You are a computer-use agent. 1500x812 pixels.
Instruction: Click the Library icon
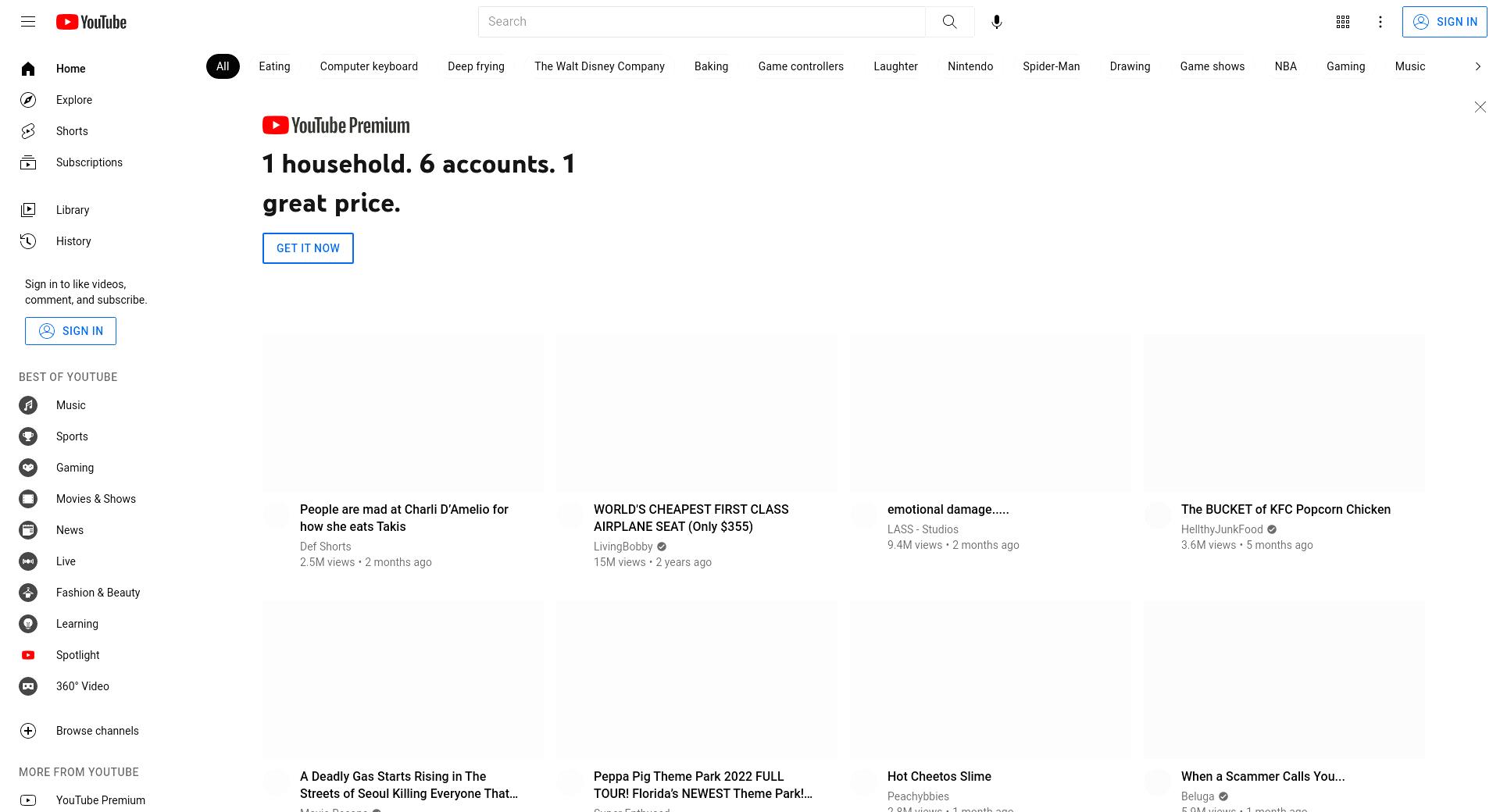pyautogui.click(x=28, y=210)
